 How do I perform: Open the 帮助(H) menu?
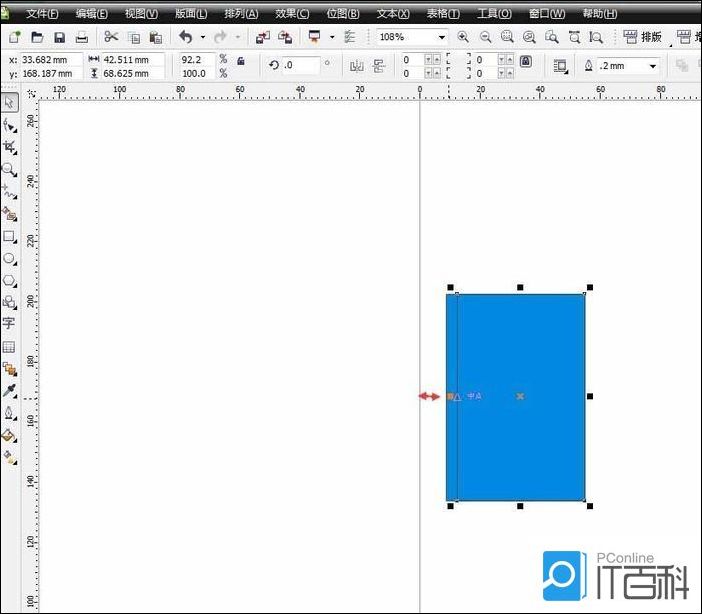[x=599, y=14]
